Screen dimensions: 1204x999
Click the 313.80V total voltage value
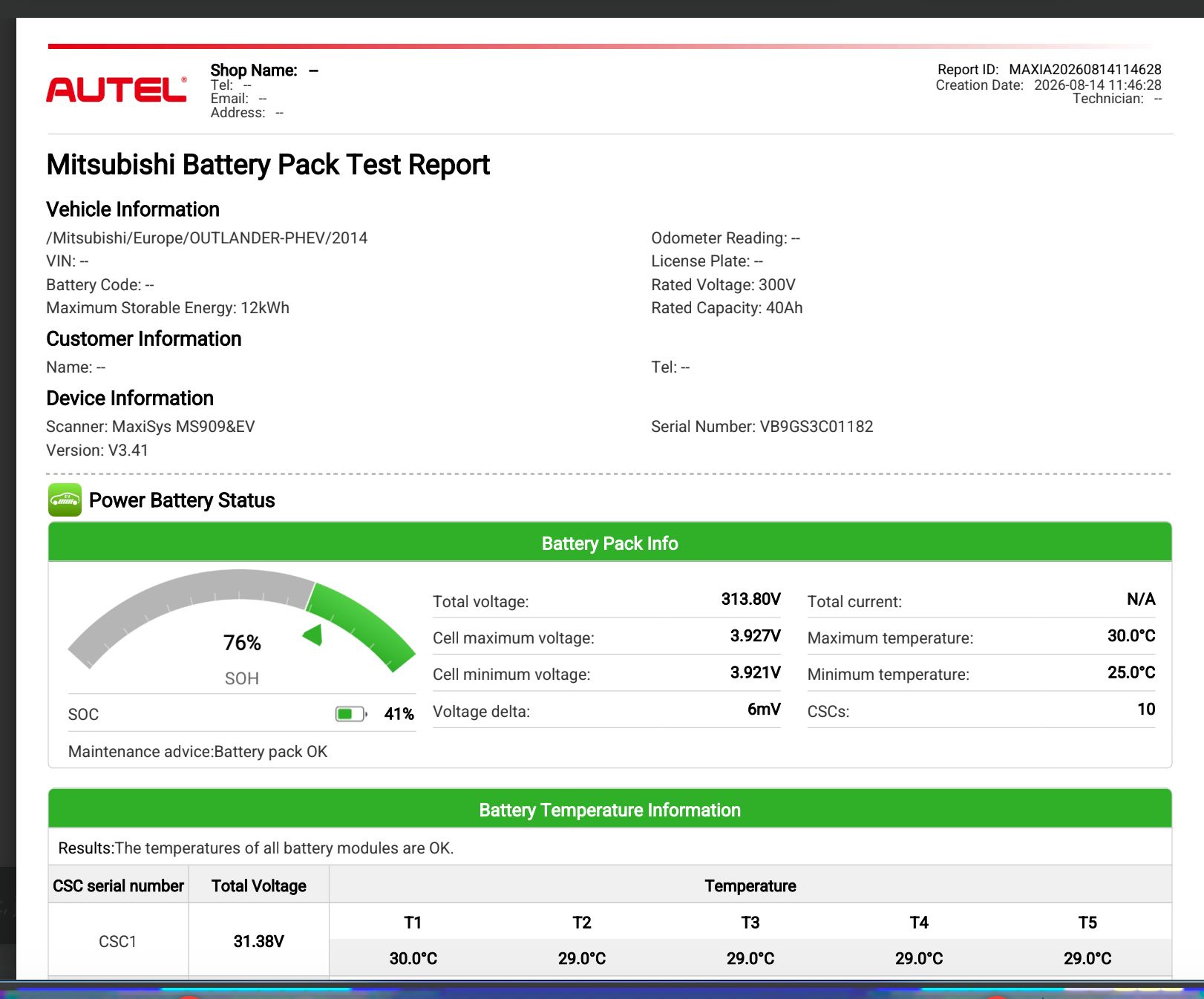751,599
